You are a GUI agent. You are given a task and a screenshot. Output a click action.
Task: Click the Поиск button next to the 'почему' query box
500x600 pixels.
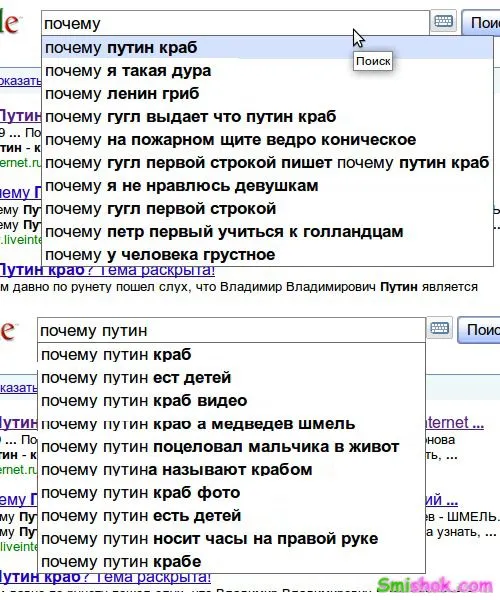[481, 23]
